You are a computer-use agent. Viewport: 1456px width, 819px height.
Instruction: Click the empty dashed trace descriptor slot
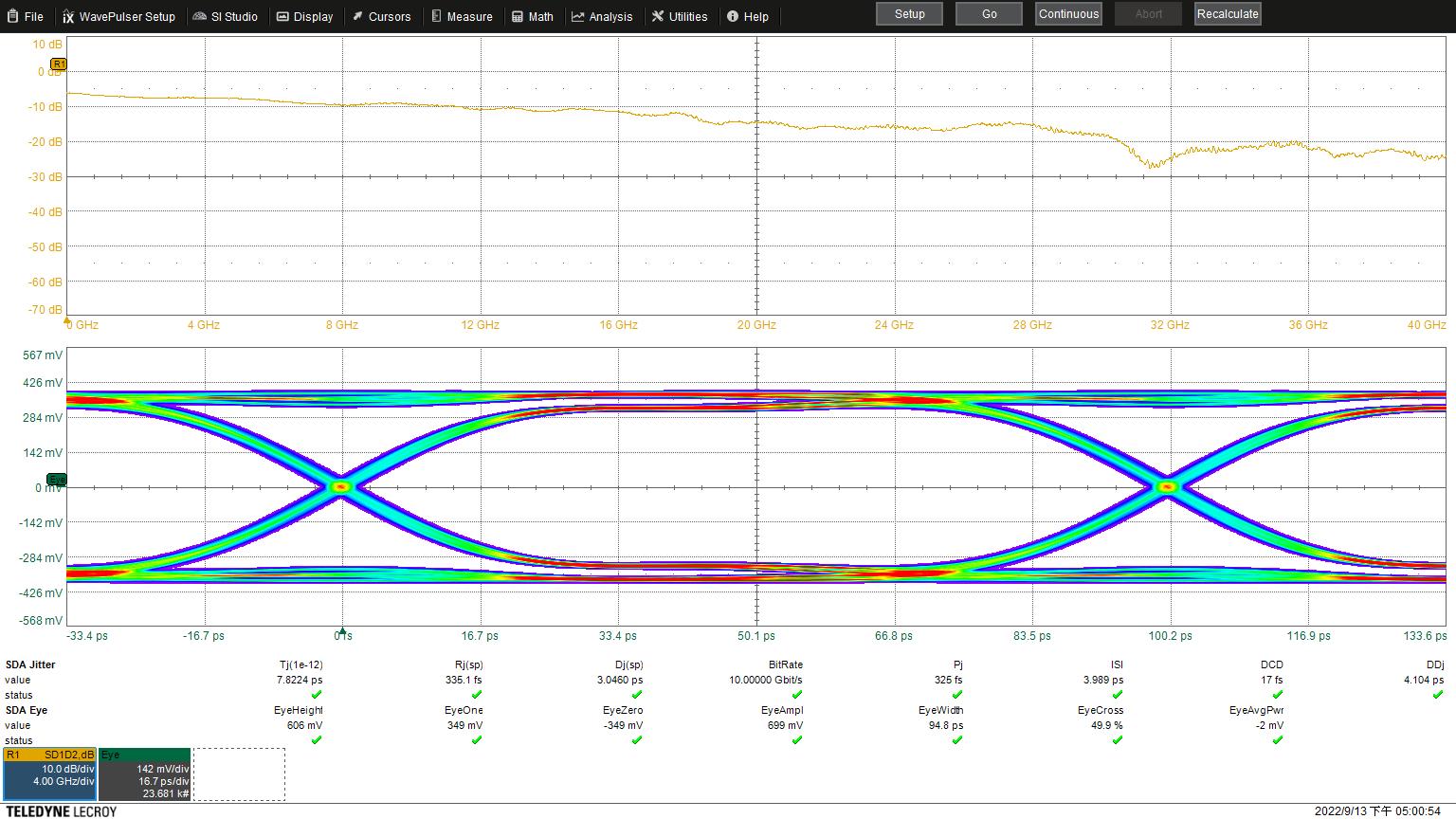point(239,773)
